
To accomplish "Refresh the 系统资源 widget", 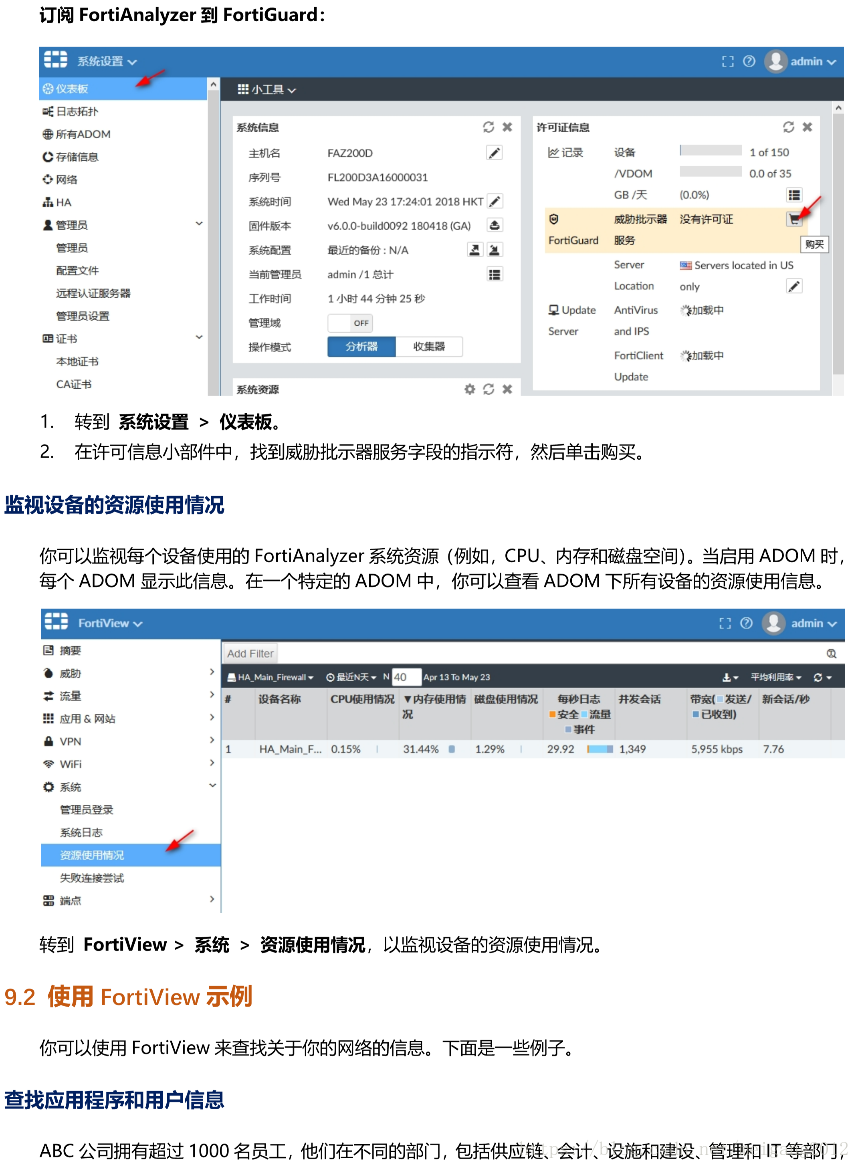I will [488, 389].
